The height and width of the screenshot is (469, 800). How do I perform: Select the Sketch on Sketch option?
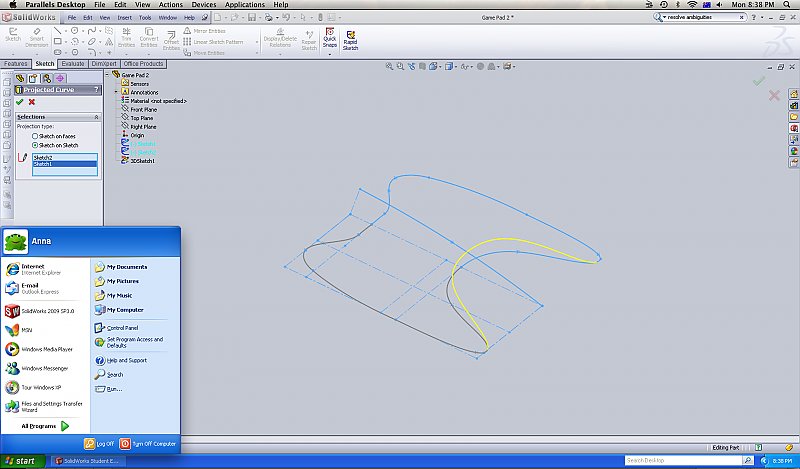[x=36, y=145]
